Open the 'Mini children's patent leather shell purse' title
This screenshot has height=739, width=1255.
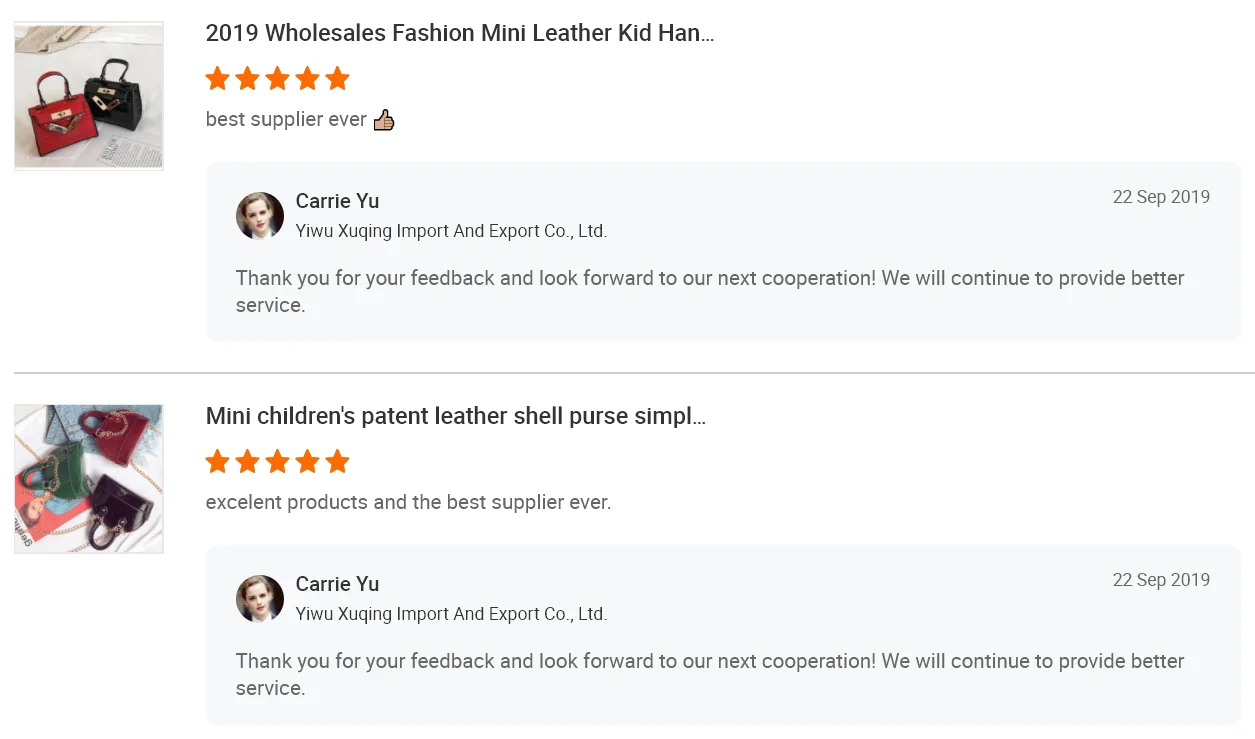click(x=456, y=416)
